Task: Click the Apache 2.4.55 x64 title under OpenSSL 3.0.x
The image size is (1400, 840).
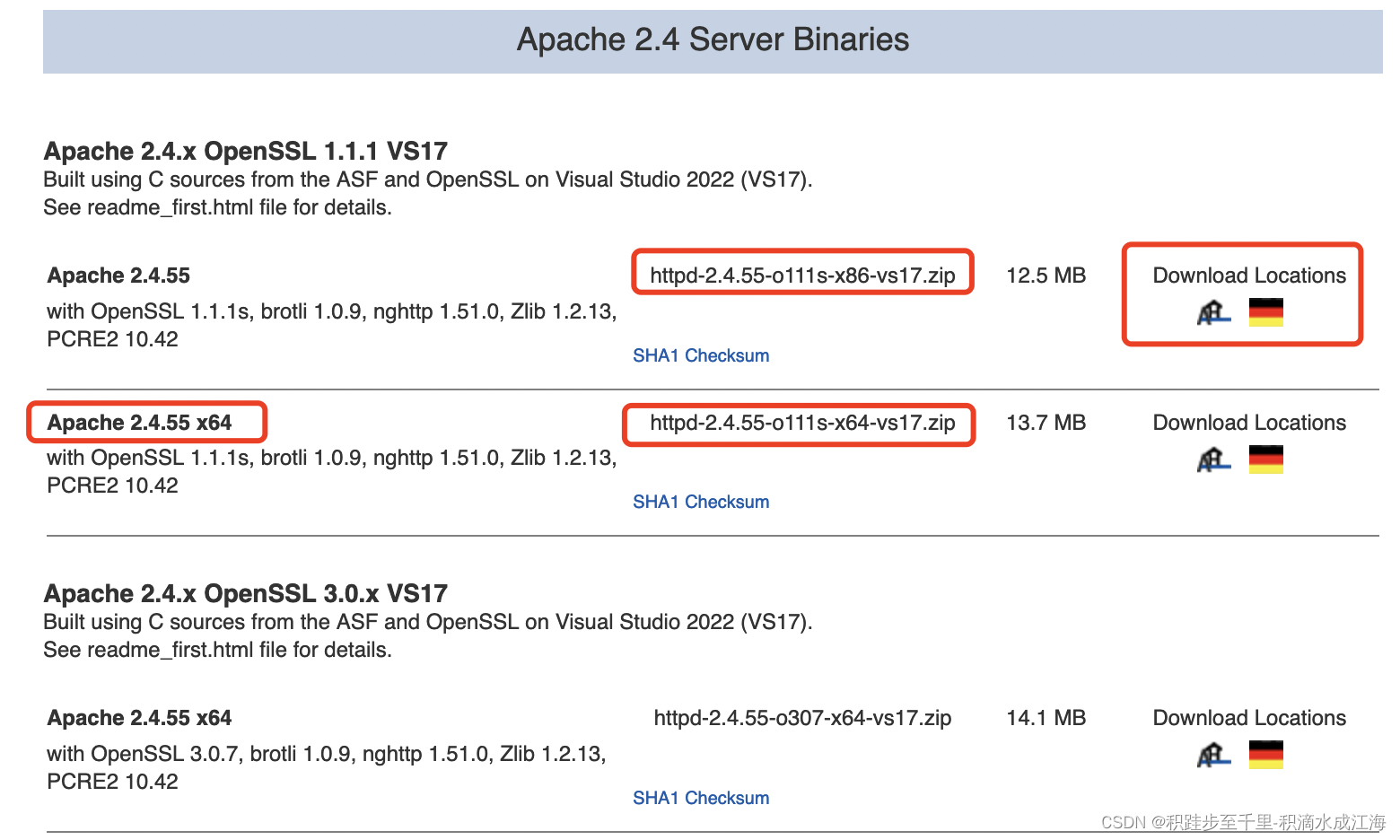Action: point(139,718)
